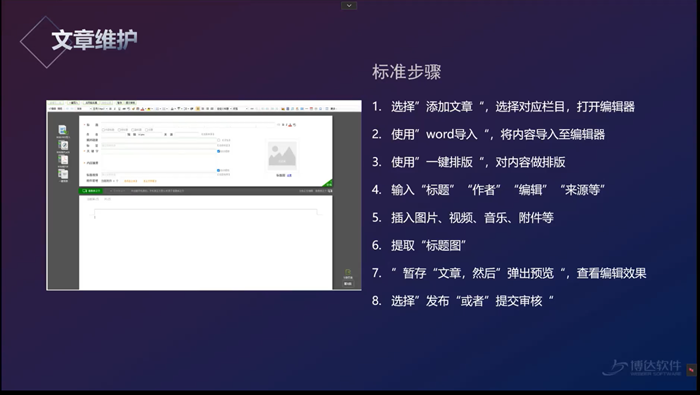The width and height of the screenshot is (700, 395).
Task: Click the green document icon at editor bottom right
Action: tap(348, 272)
